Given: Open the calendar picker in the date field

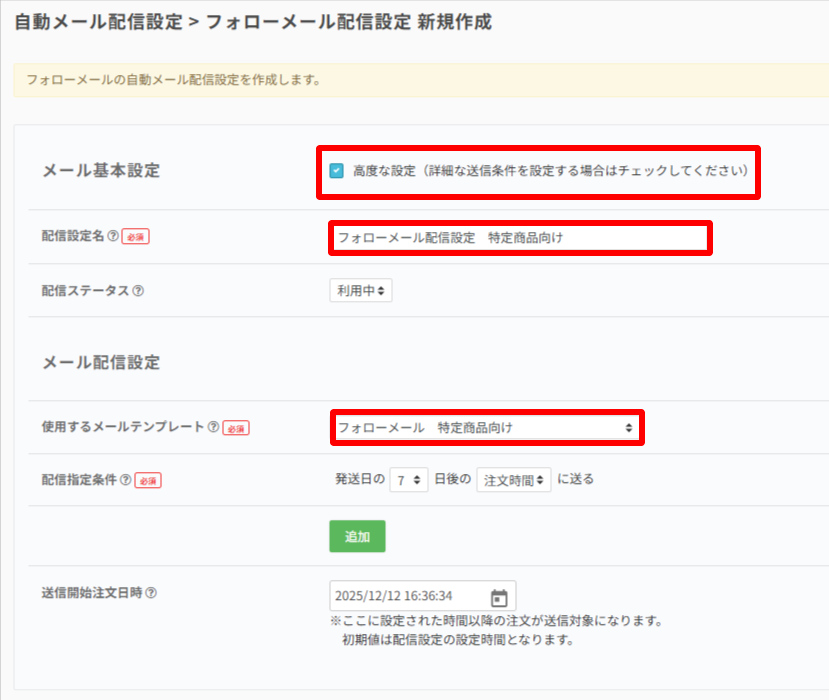Looking at the screenshot, I should 499,598.
